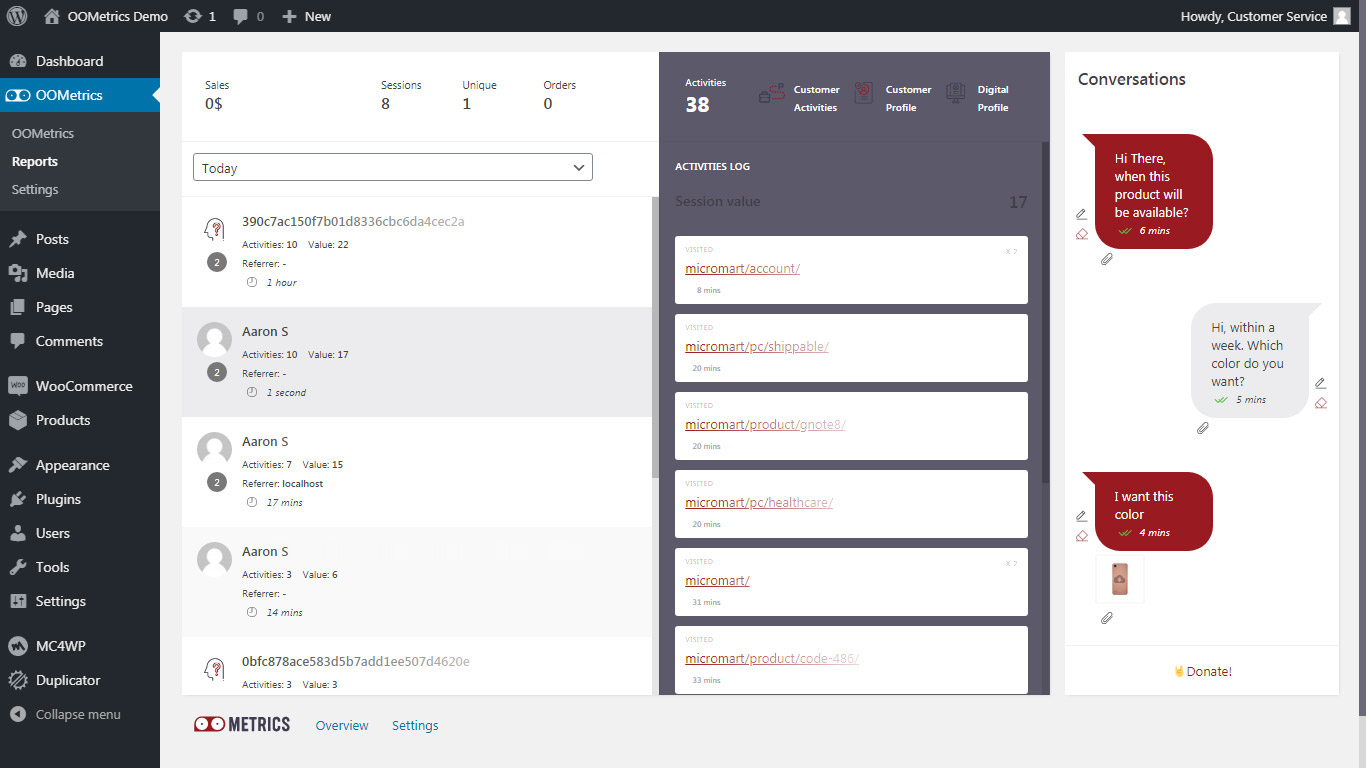This screenshot has width=1366, height=768.
Task: Click the Duplicator gear icon
Action: click(18, 680)
